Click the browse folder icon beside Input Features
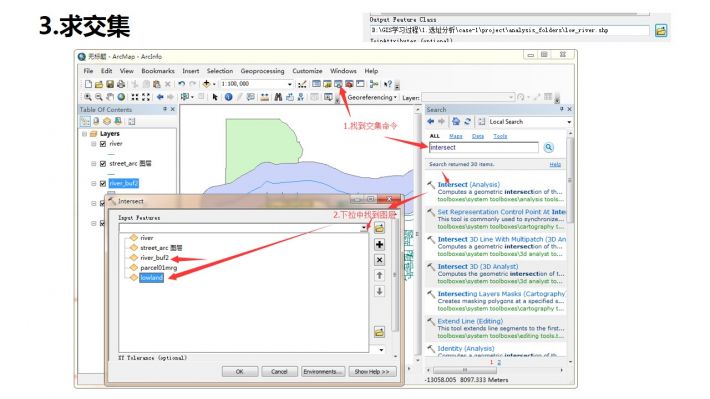 379,228
